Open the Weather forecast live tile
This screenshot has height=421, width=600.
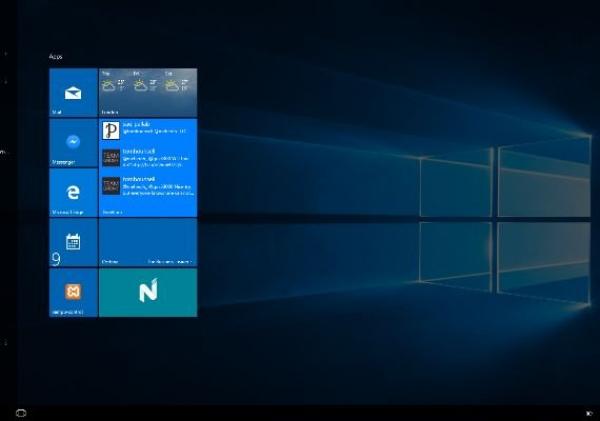[148, 93]
